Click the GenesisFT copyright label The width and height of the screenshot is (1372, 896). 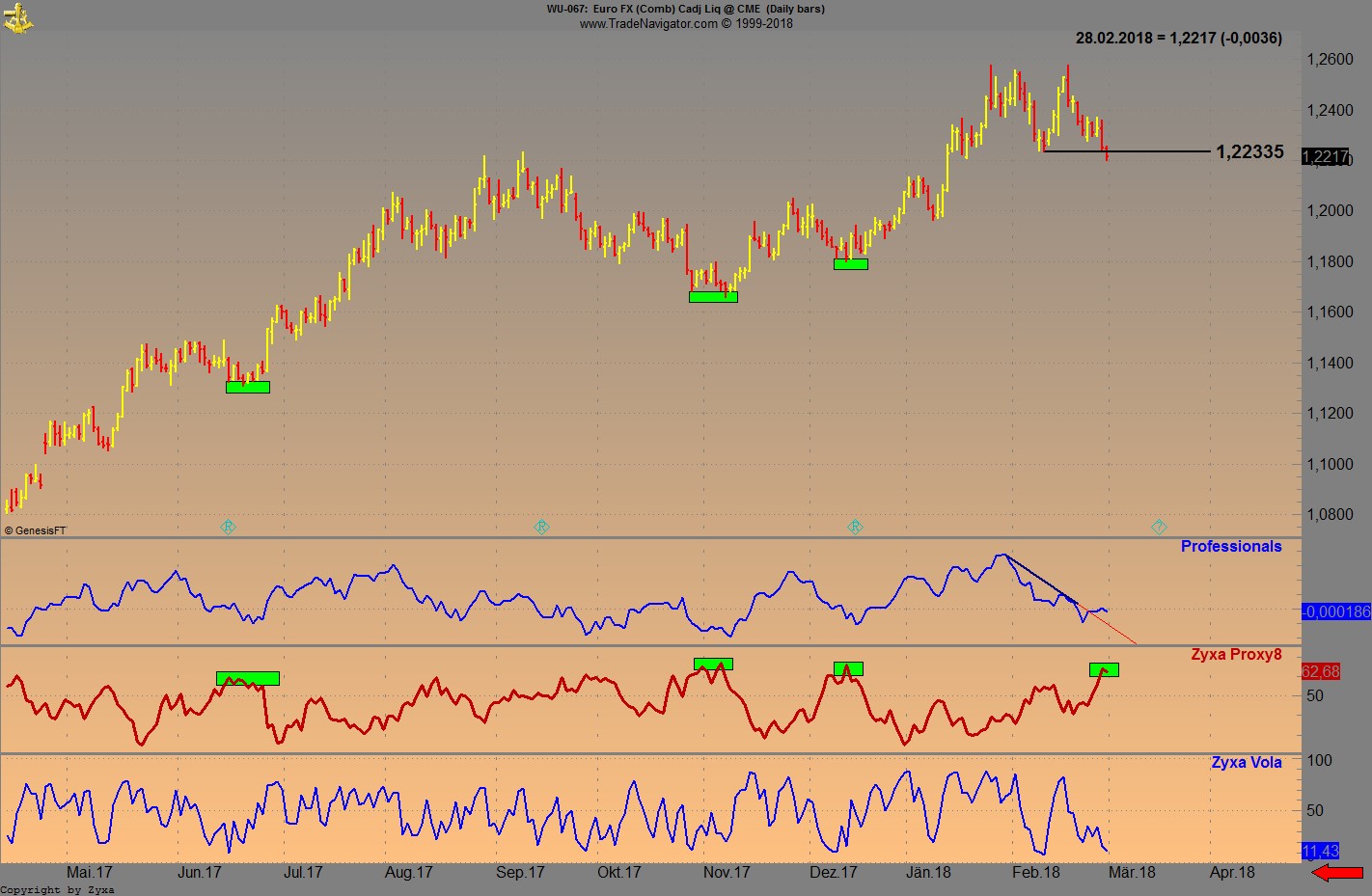pos(37,530)
